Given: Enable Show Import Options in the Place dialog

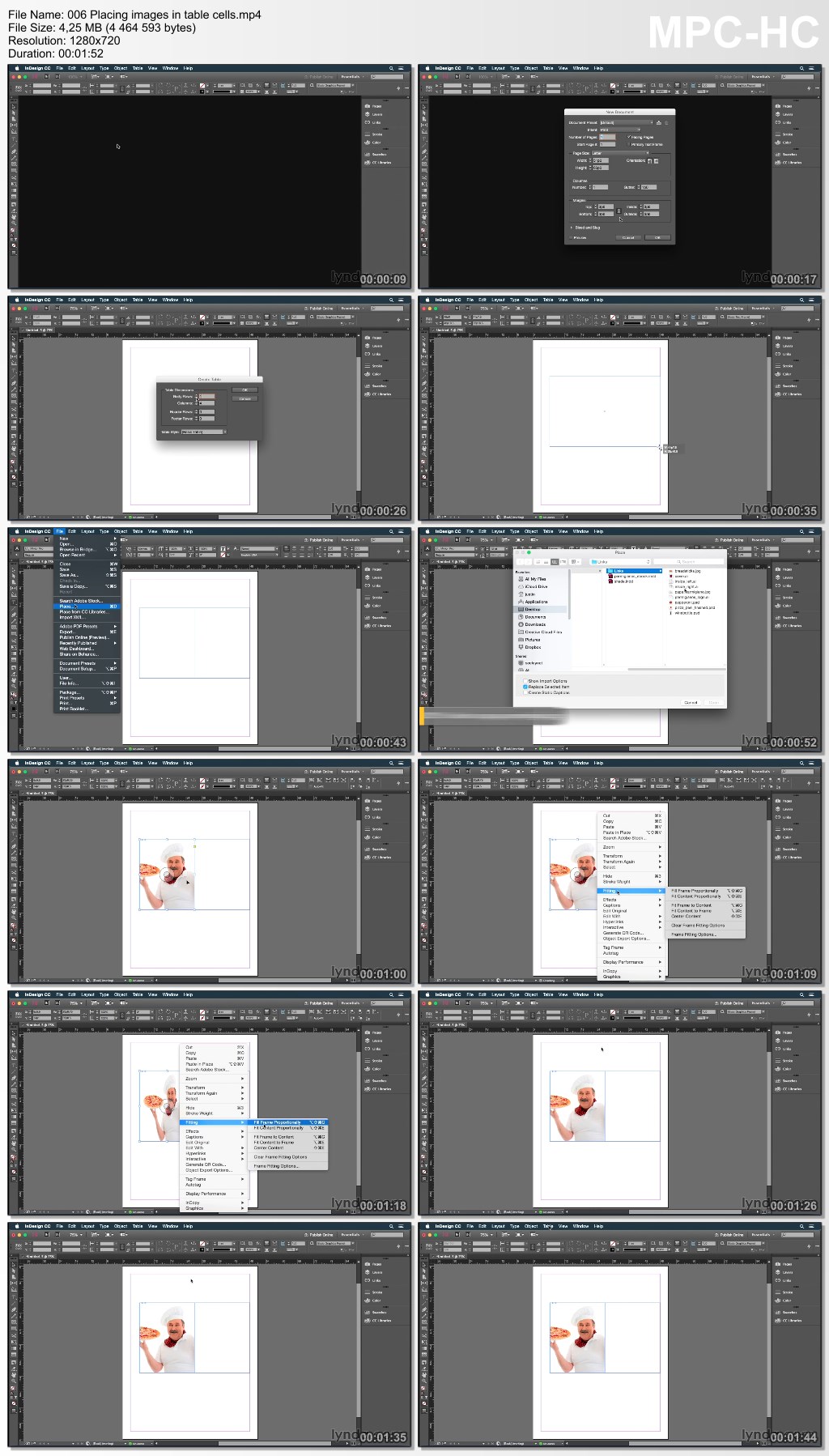Looking at the screenshot, I should point(525,681).
